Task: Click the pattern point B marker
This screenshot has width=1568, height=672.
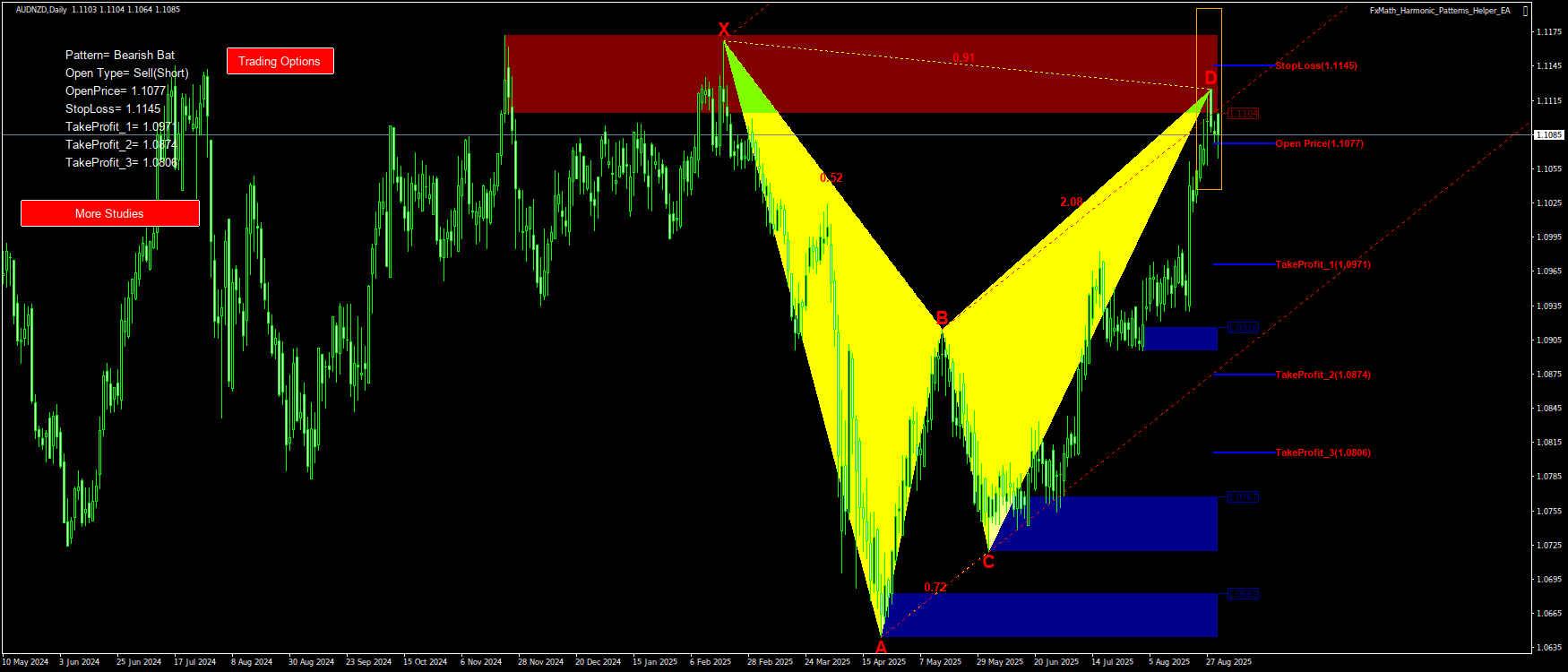Action: (942, 318)
